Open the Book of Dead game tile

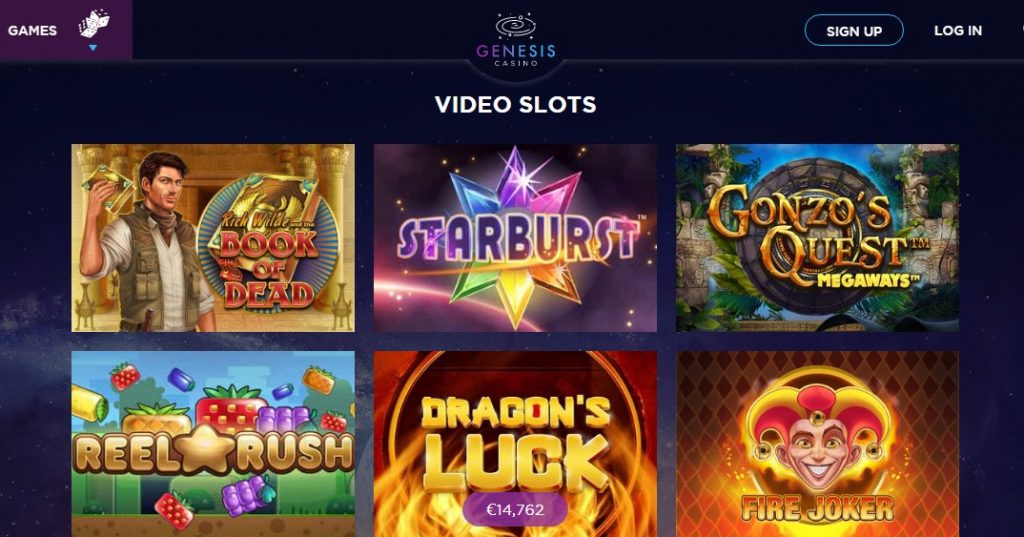[x=213, y=238]
